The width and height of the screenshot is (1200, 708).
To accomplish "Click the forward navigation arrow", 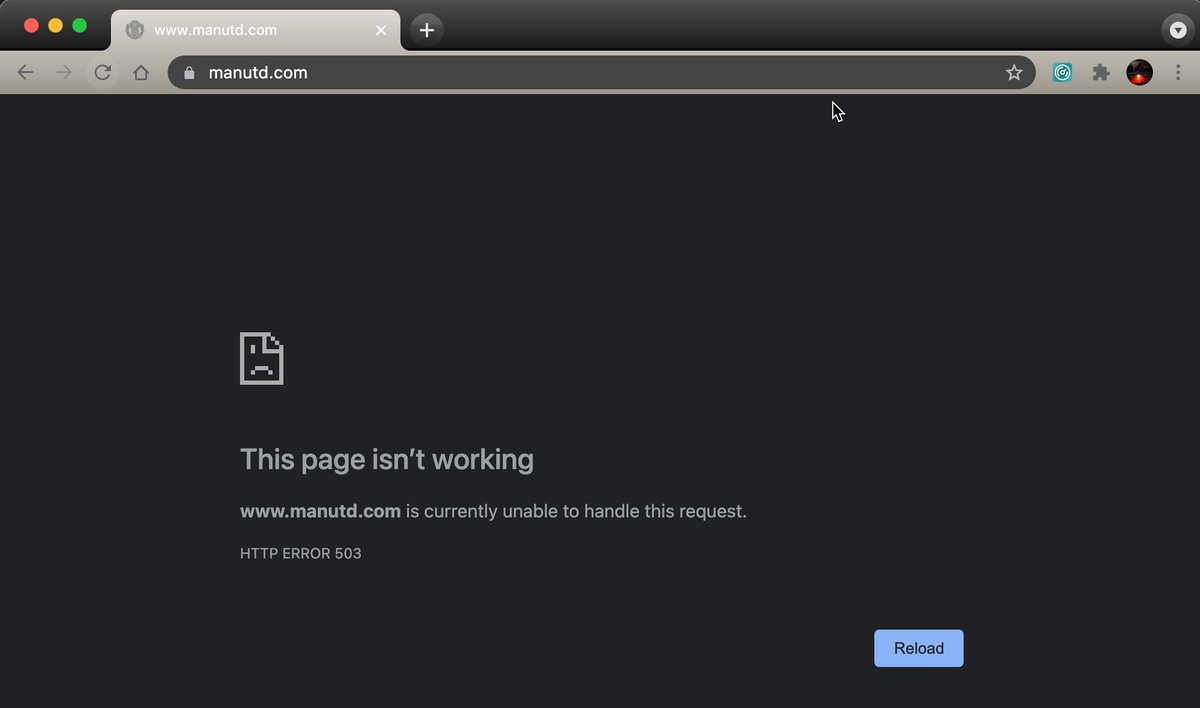I will pos(64,72).
